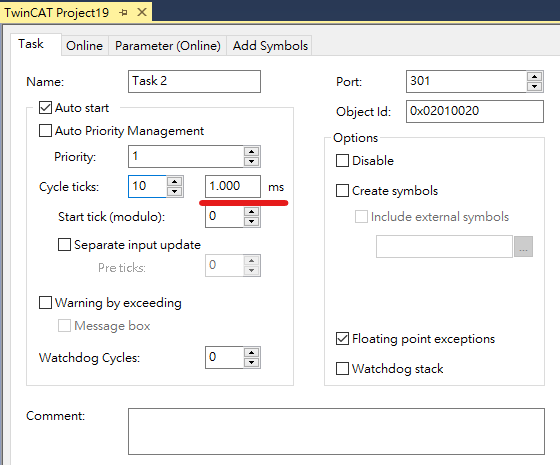Pin the TwinCAT Project19 document tab
The width and height of the screenshot is (560, 465).
click(124, 13)
